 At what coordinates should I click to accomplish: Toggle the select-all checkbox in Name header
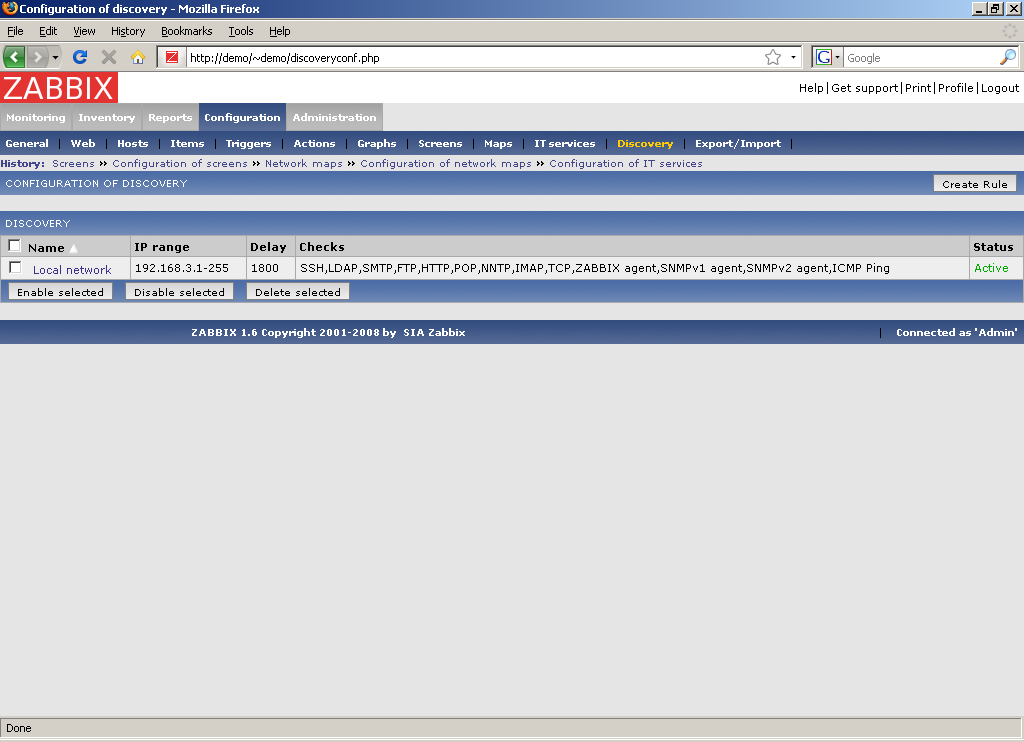14,246
